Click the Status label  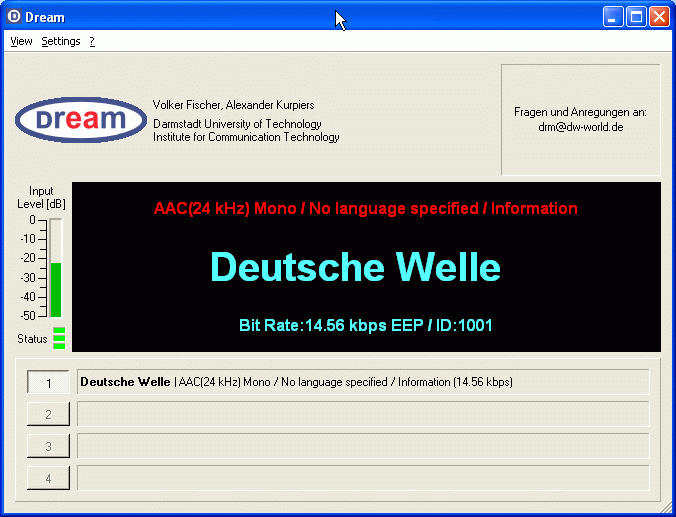tap(32, 339)
